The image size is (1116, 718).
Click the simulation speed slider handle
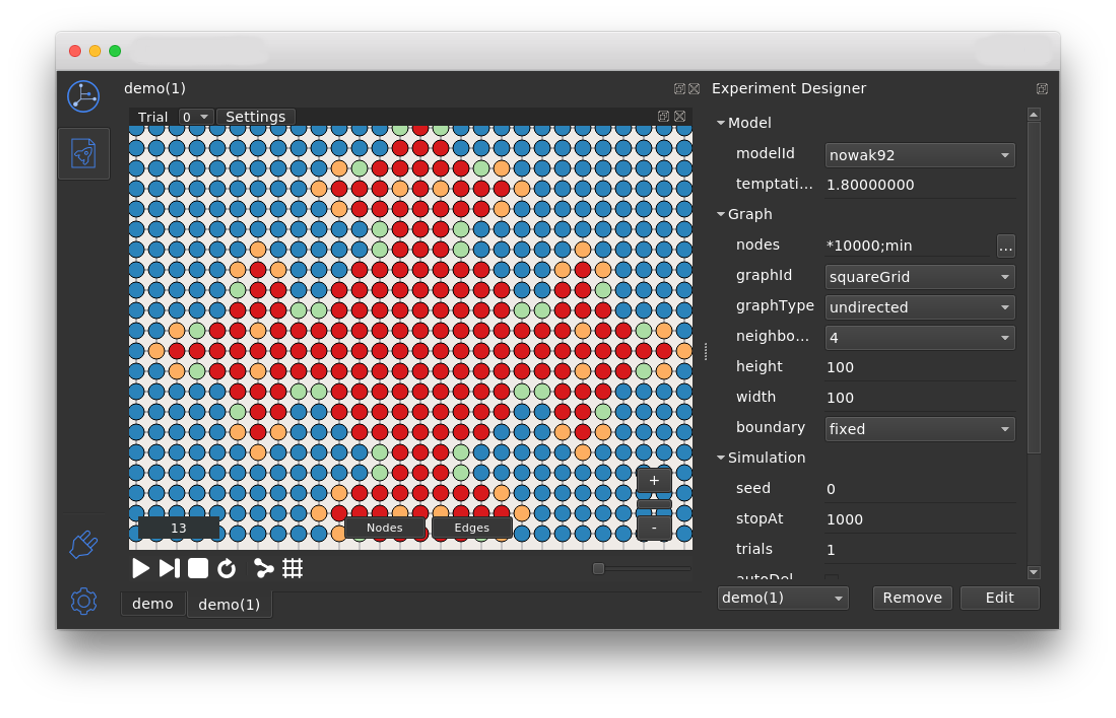point(598,569)
